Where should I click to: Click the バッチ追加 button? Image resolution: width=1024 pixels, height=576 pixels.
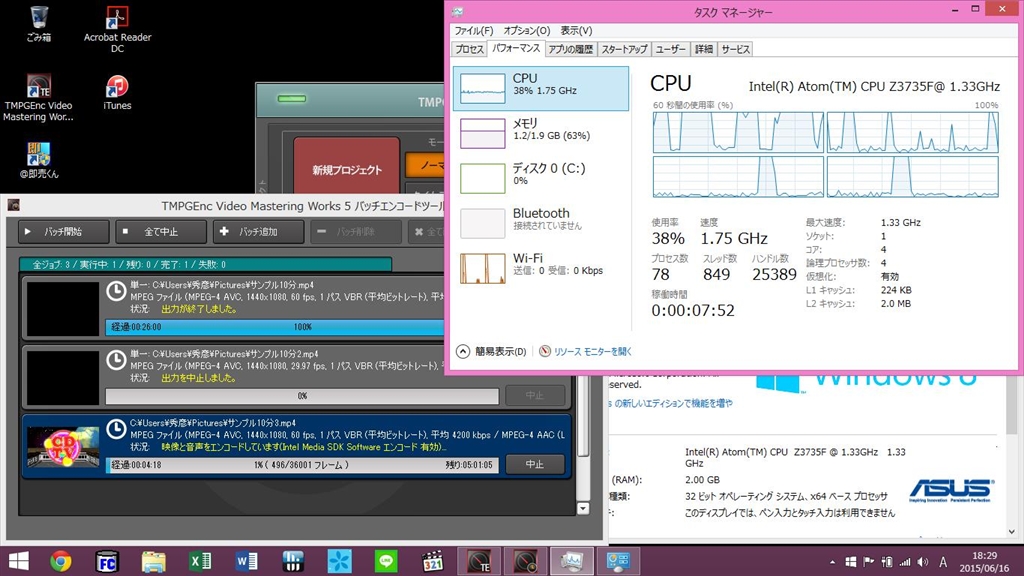point(258,232)
